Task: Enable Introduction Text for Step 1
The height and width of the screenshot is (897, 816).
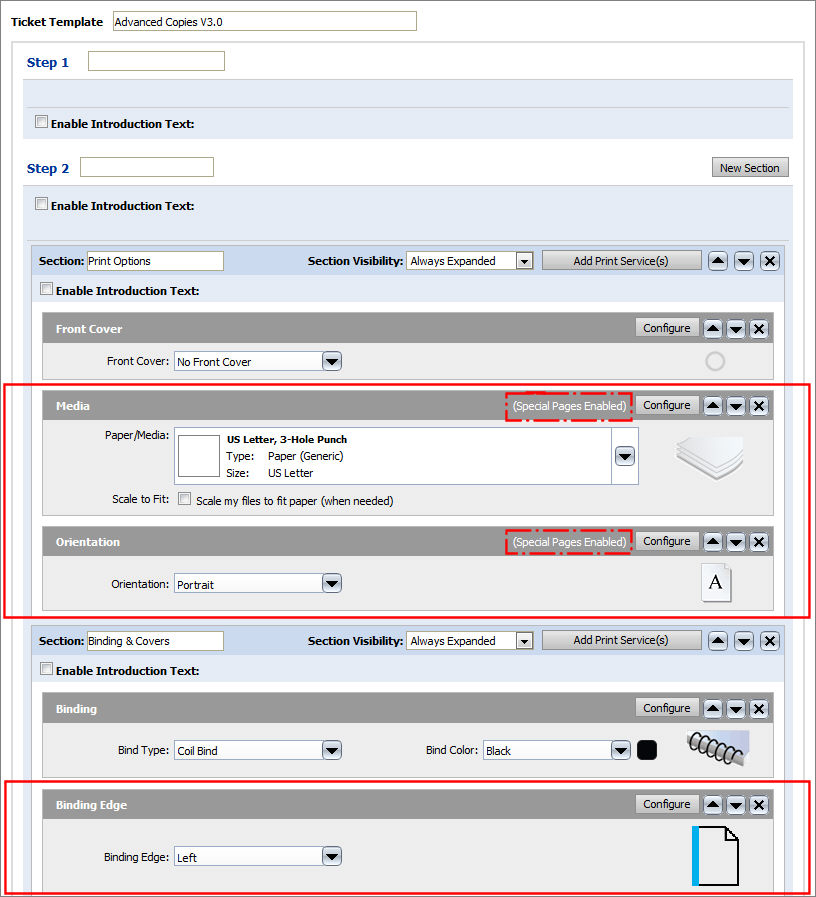Action: tap(42, 123)
